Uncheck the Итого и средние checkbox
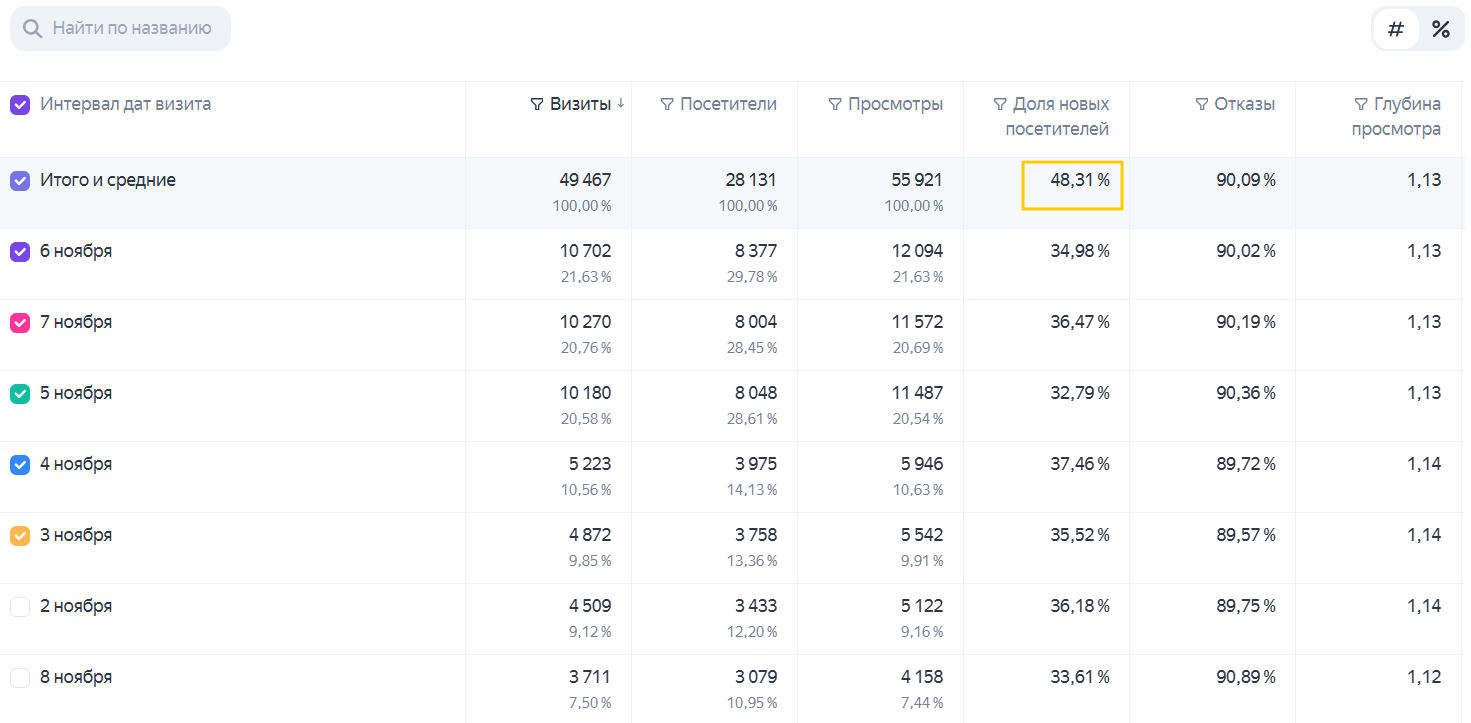This screenshot has height=723, width=1471. [20, 181]
